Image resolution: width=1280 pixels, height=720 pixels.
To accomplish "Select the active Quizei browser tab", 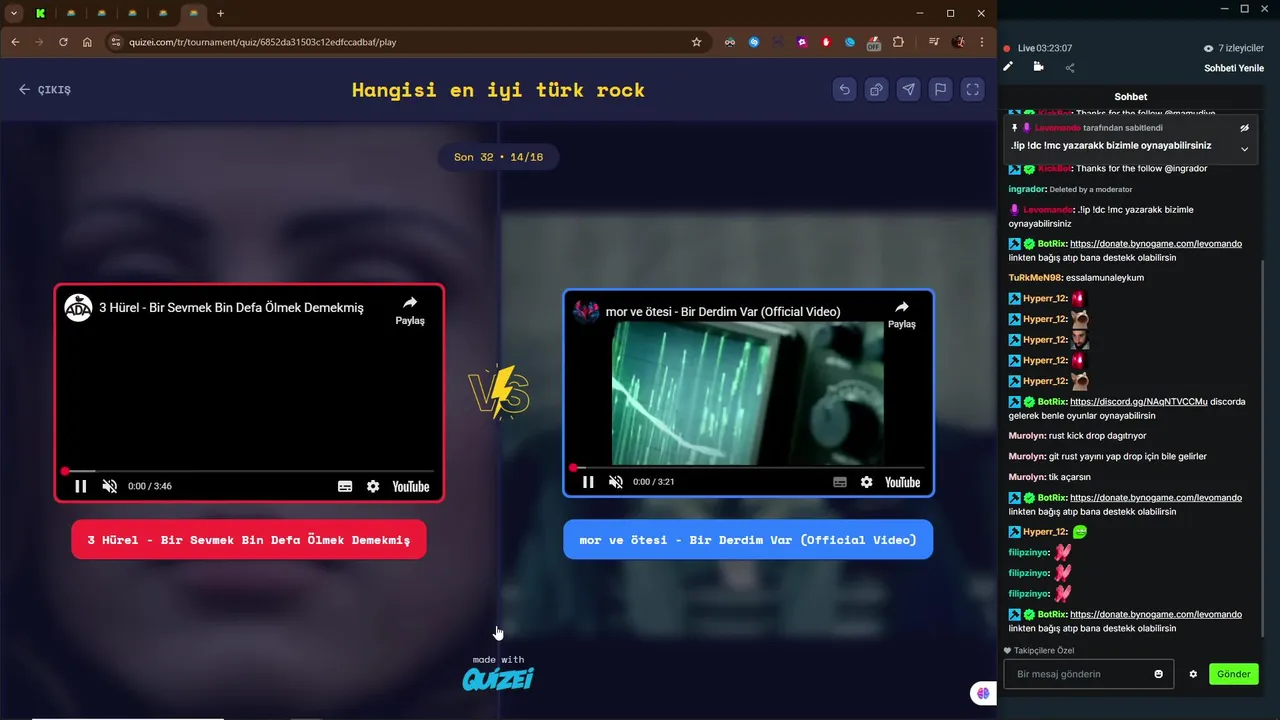I will click(193, 13).
